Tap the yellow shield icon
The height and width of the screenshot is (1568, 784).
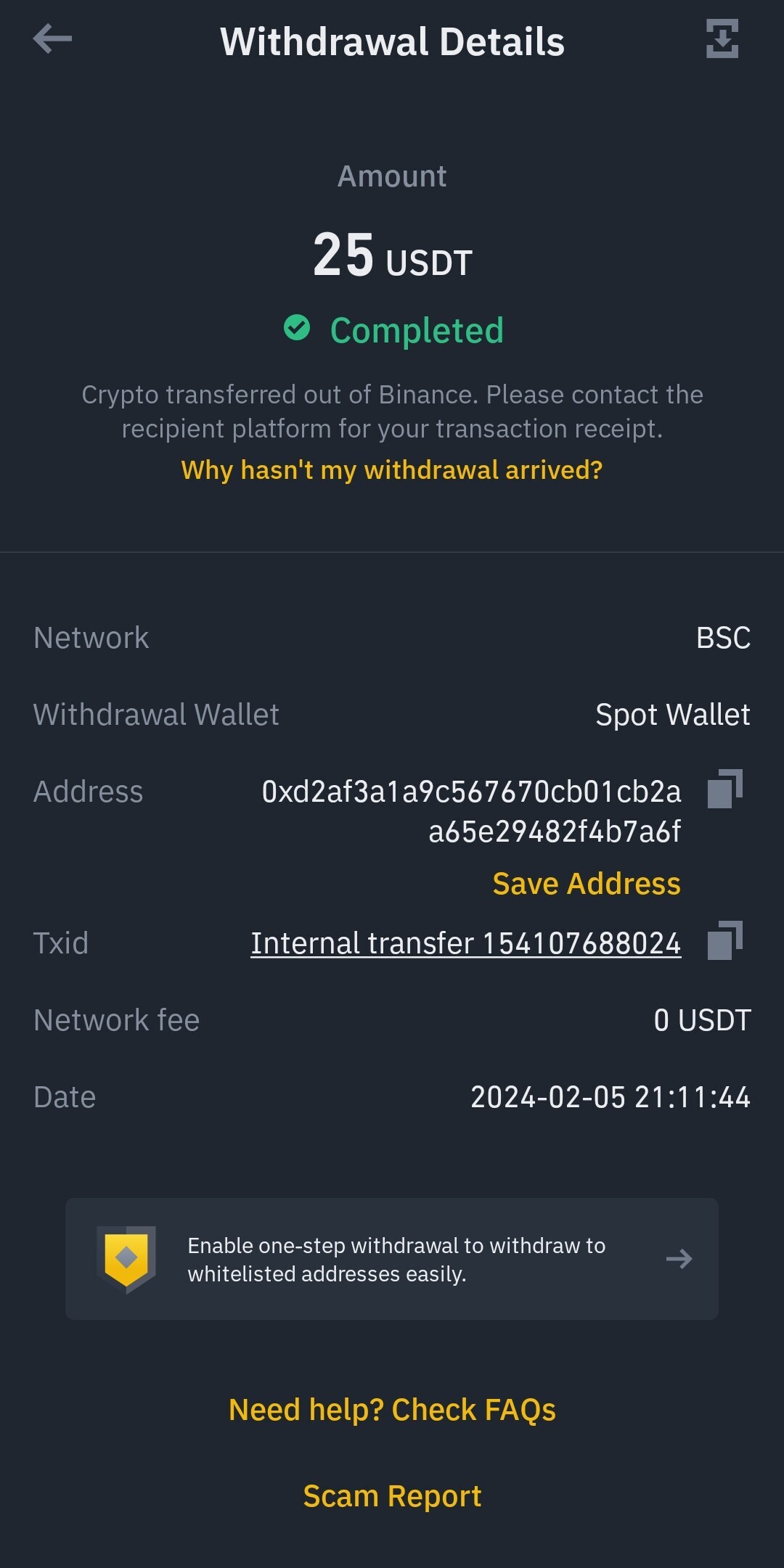point(126,1259)
